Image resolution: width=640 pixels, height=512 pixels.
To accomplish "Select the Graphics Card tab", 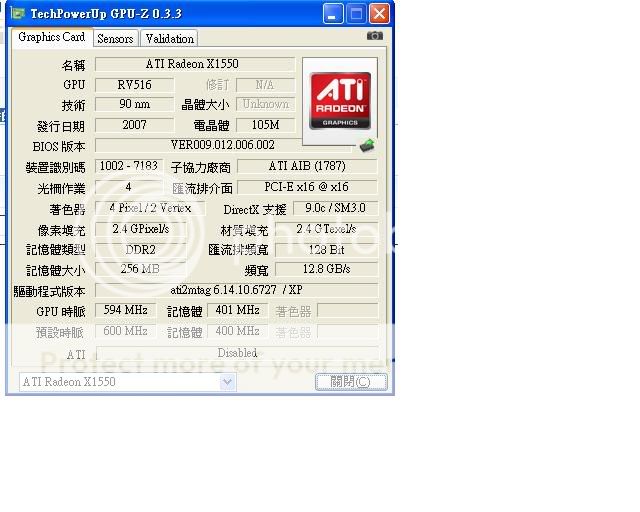I will tap(52, 37).
